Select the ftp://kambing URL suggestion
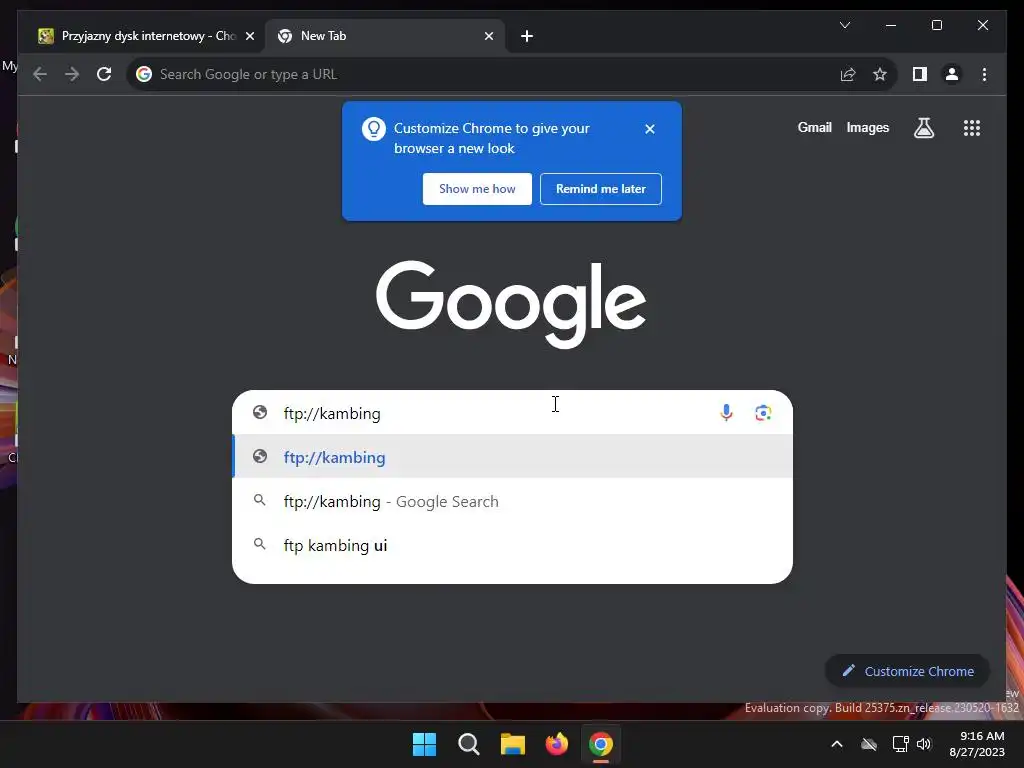The height and width of the screenshot is (768, 1024). point(513,457)
